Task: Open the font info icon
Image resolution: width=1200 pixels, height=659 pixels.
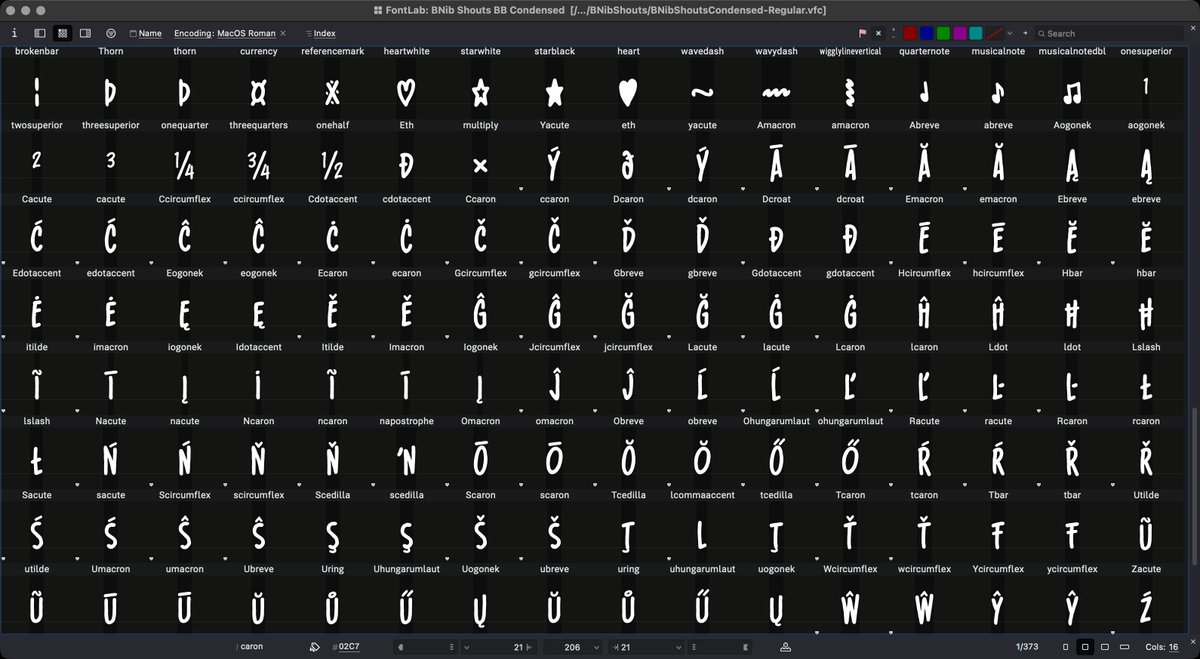Action: 14,33
